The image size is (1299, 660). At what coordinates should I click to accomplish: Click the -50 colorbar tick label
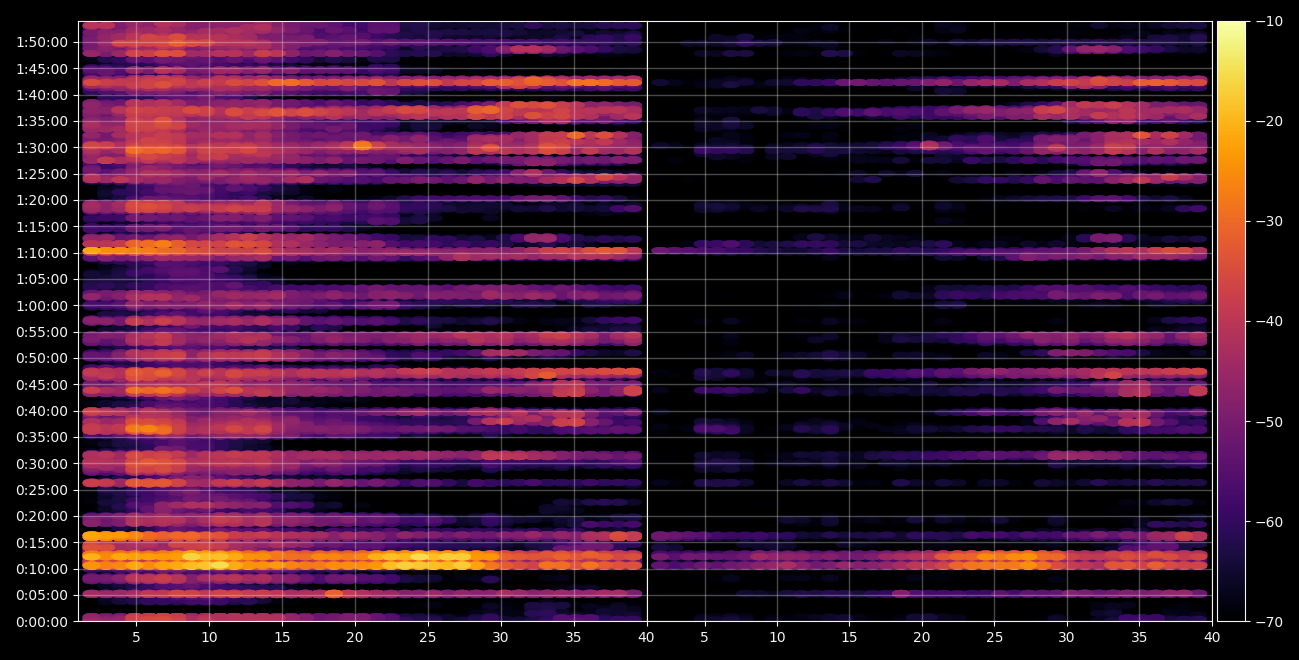point(1269,422)
